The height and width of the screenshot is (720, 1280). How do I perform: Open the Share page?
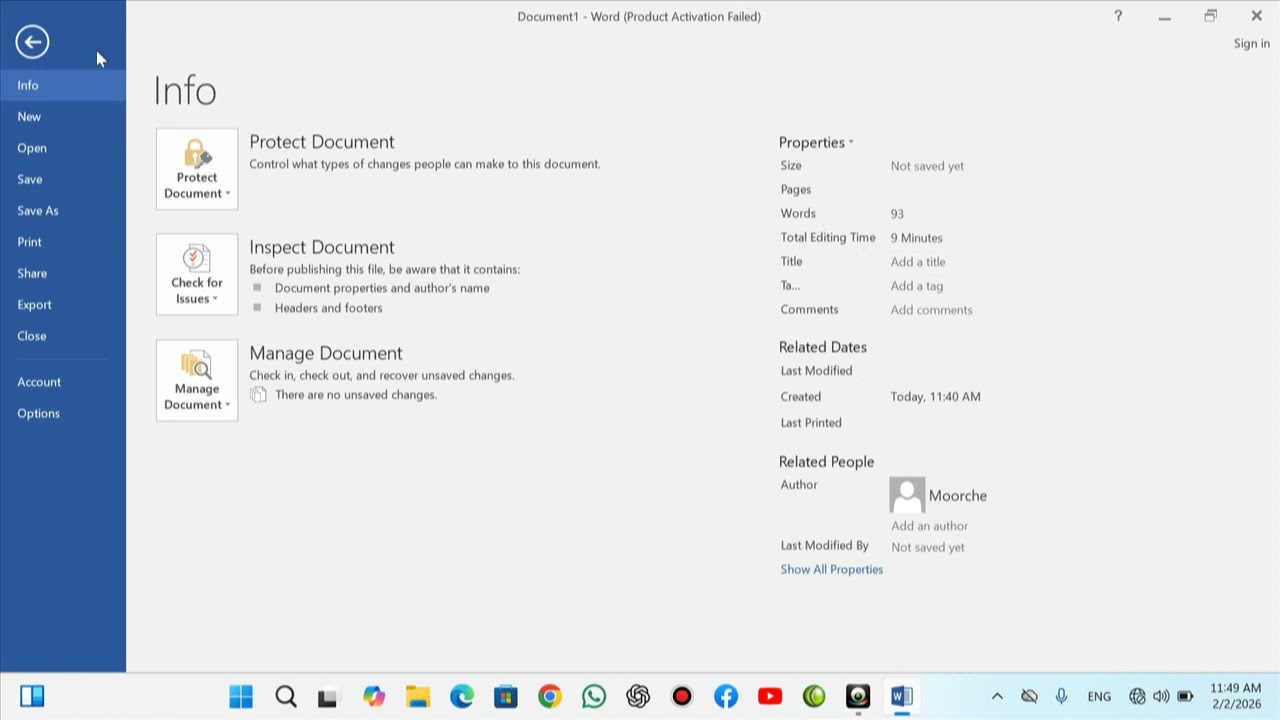(x=63, y=273)
